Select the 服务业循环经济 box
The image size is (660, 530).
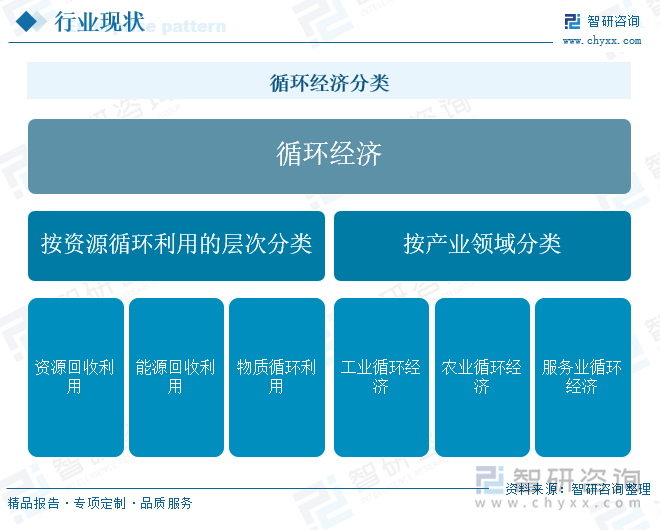click(x=583, y=377)
